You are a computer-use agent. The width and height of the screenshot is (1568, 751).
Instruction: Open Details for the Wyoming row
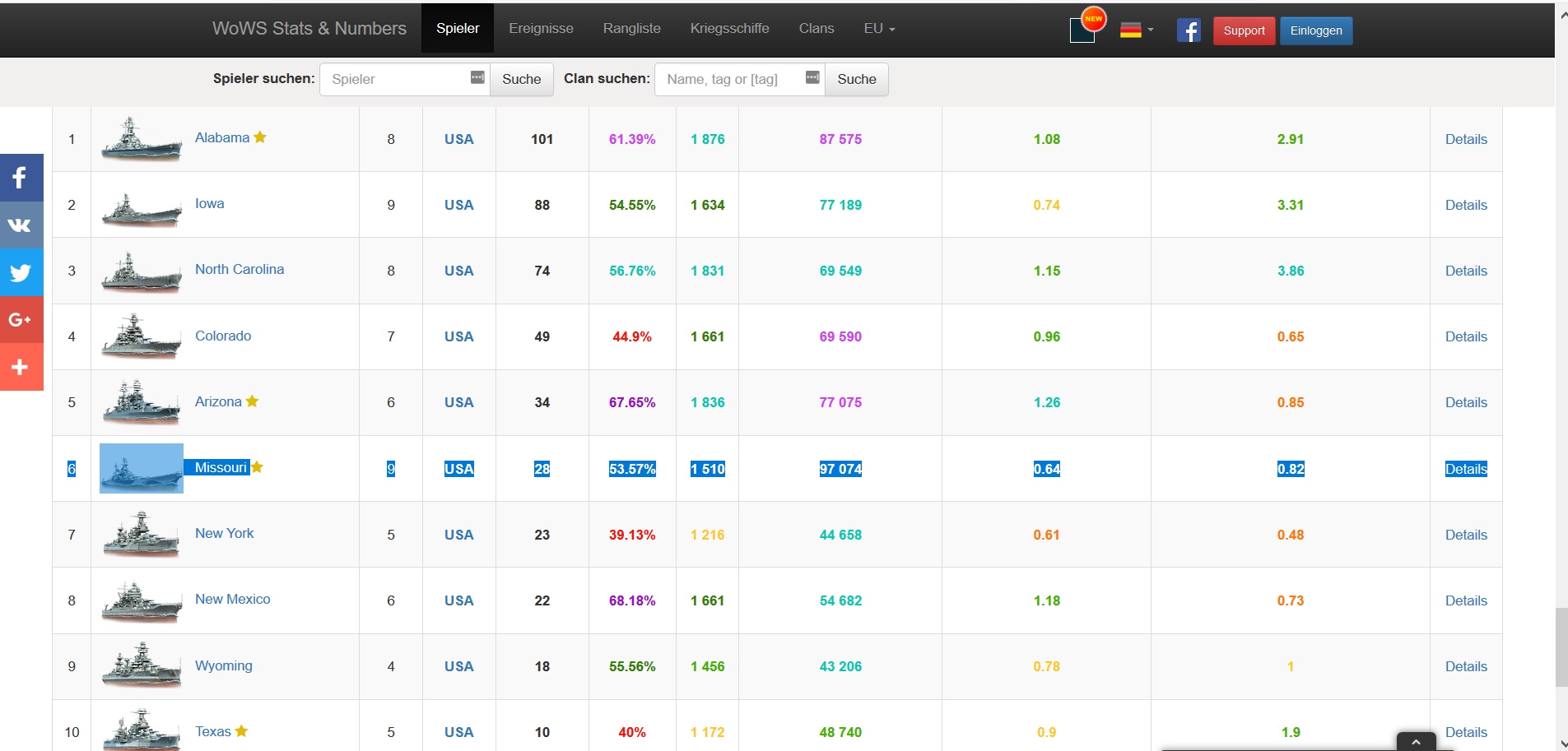point(1466,666)
